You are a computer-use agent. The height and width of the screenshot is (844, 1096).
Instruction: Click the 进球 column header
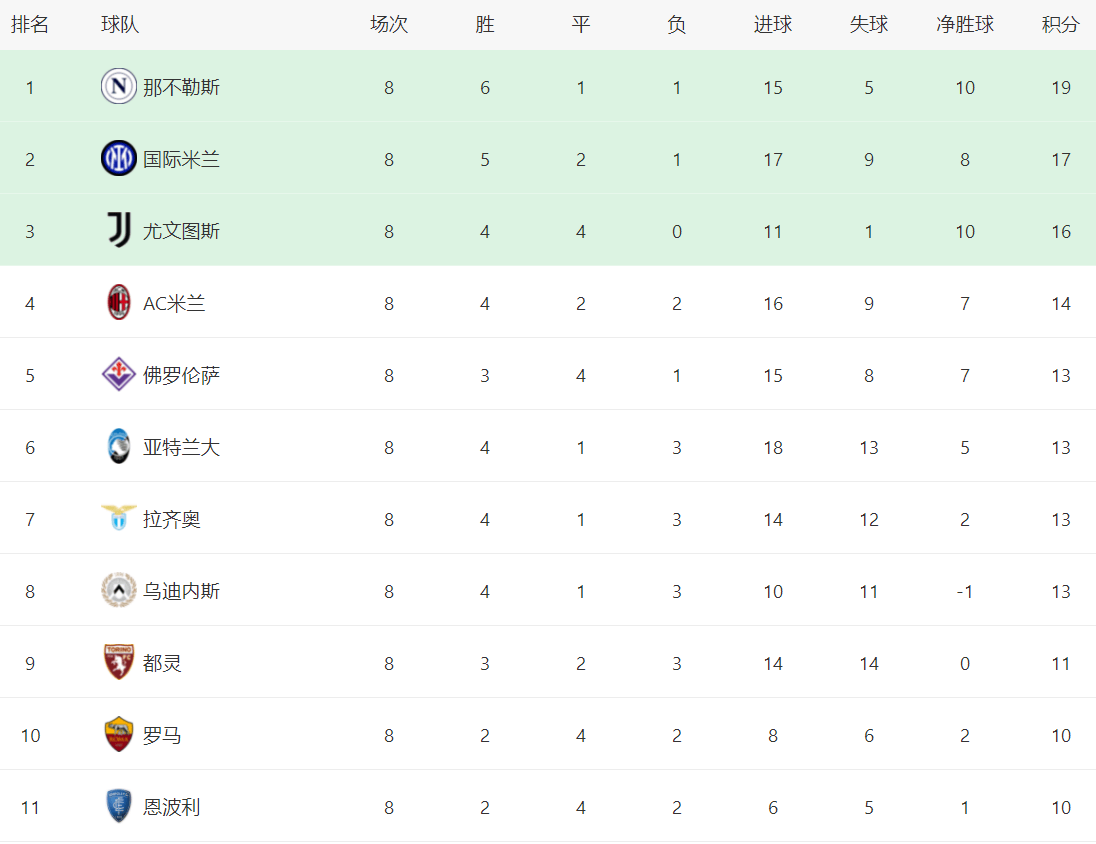point(772,25)
